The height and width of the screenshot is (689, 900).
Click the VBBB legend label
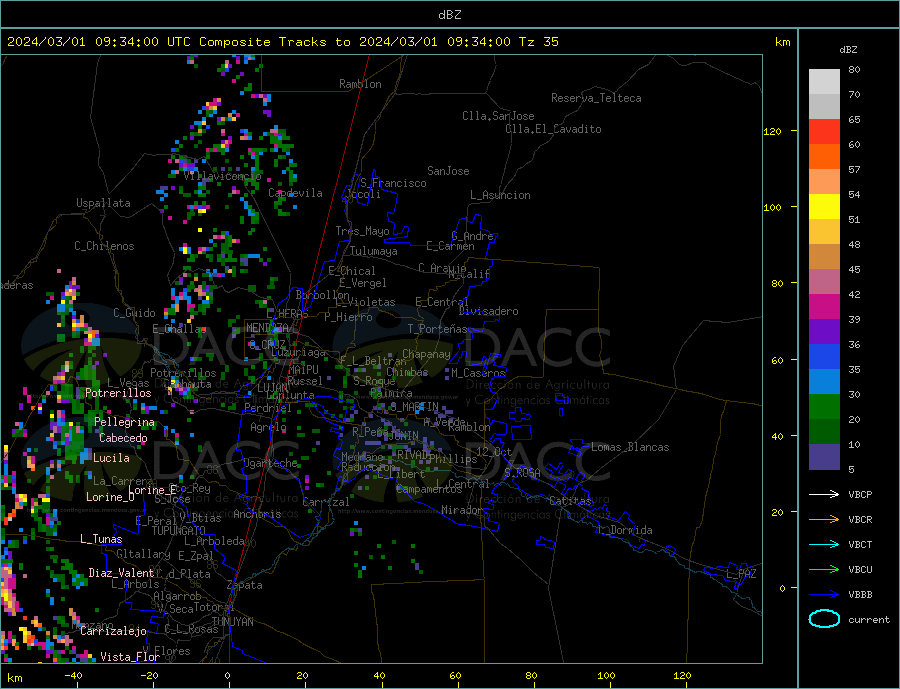click(860, 594)
